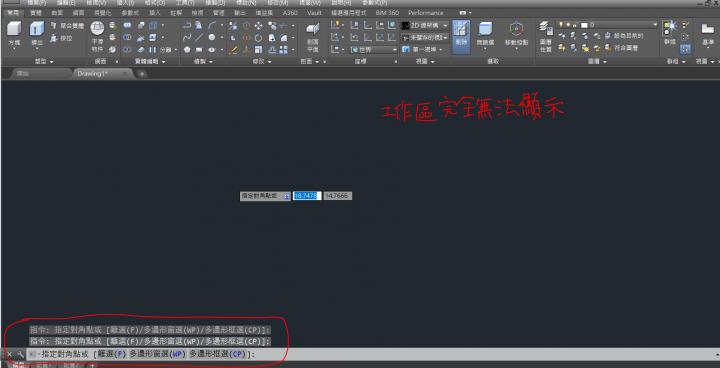Expand the 繪製 (Draw) panel

(204, 62)
